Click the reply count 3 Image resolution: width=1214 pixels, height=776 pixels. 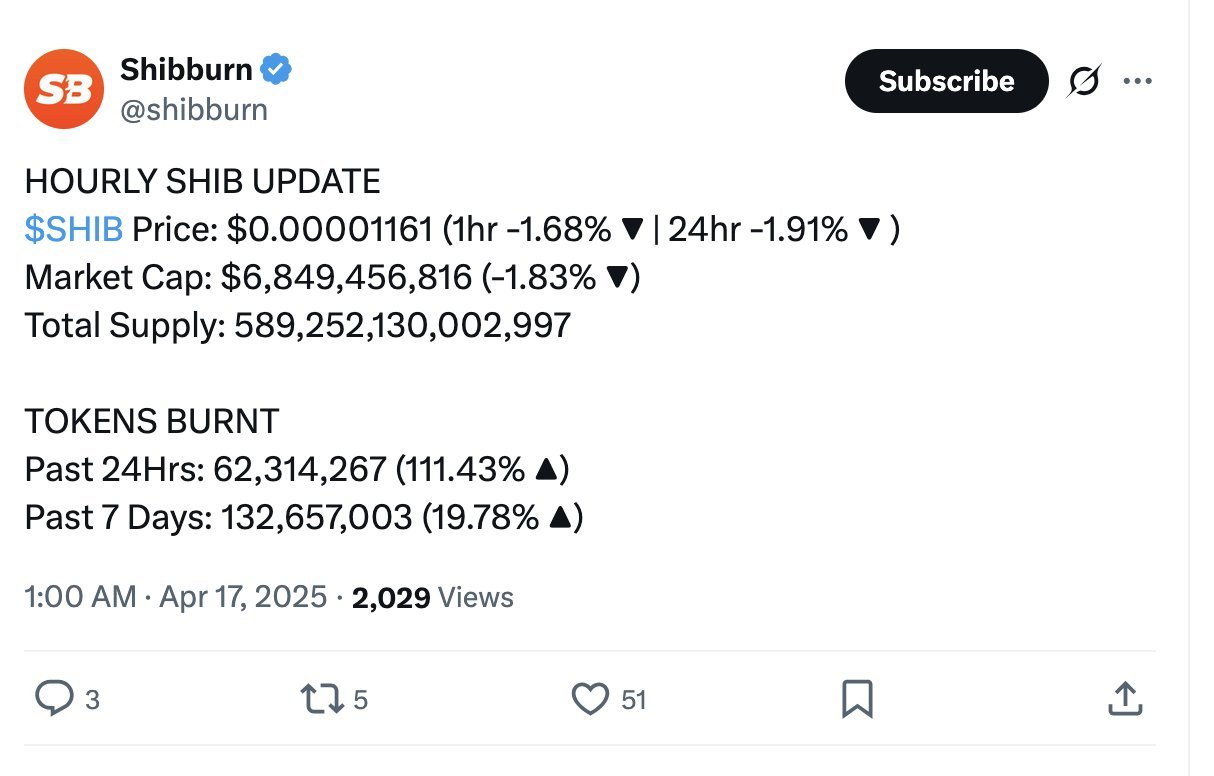pos(92,700)
